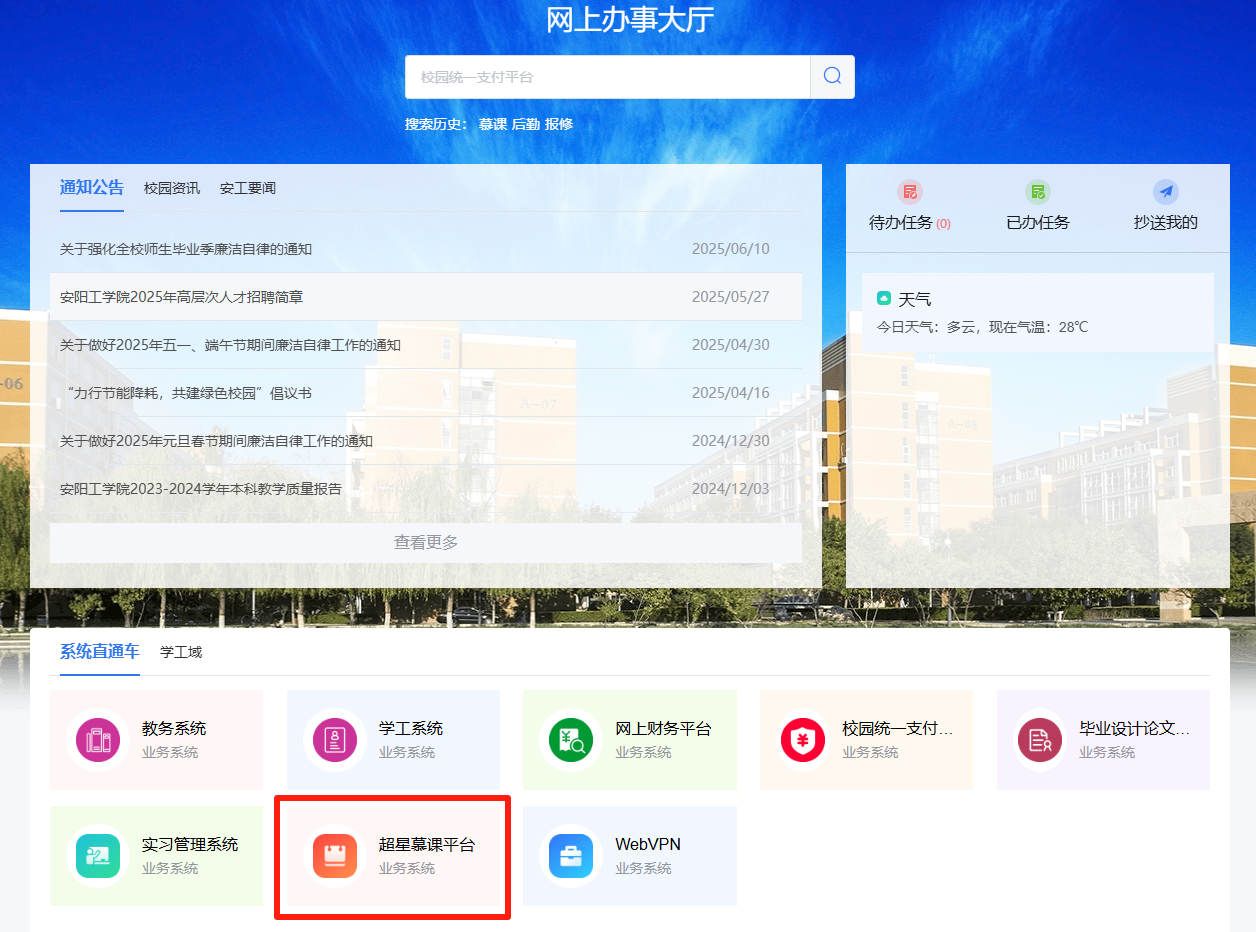Click the 教务系统 title text
The image size is (1256, 932).
(174, 729)
